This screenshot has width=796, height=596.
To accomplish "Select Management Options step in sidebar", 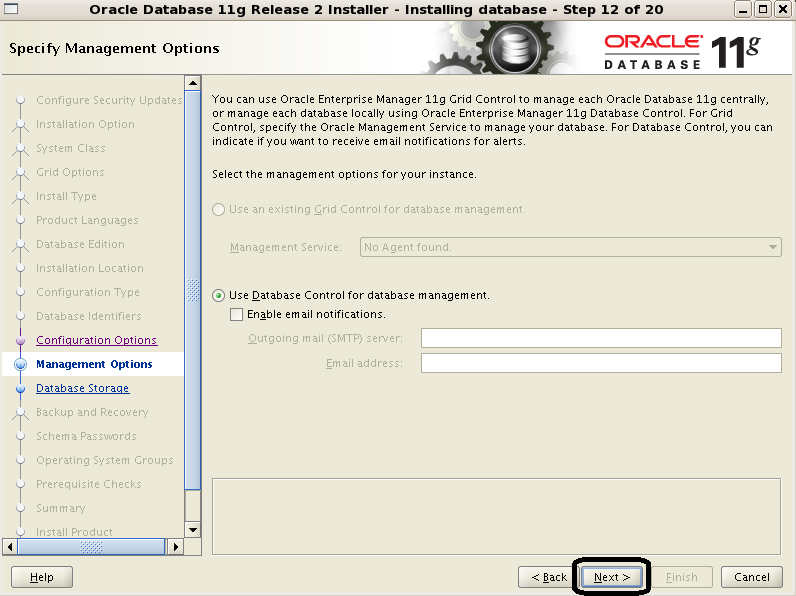I will 94,364.
